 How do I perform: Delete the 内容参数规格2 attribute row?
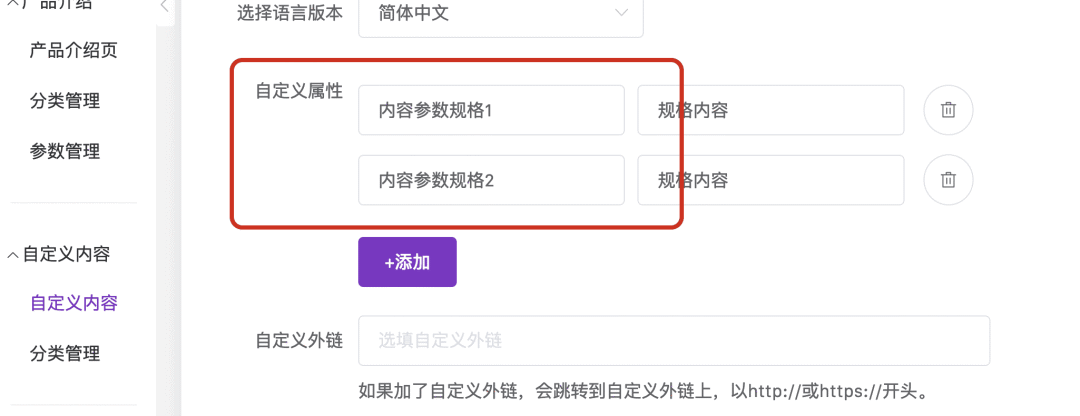[x=948, y=180]
